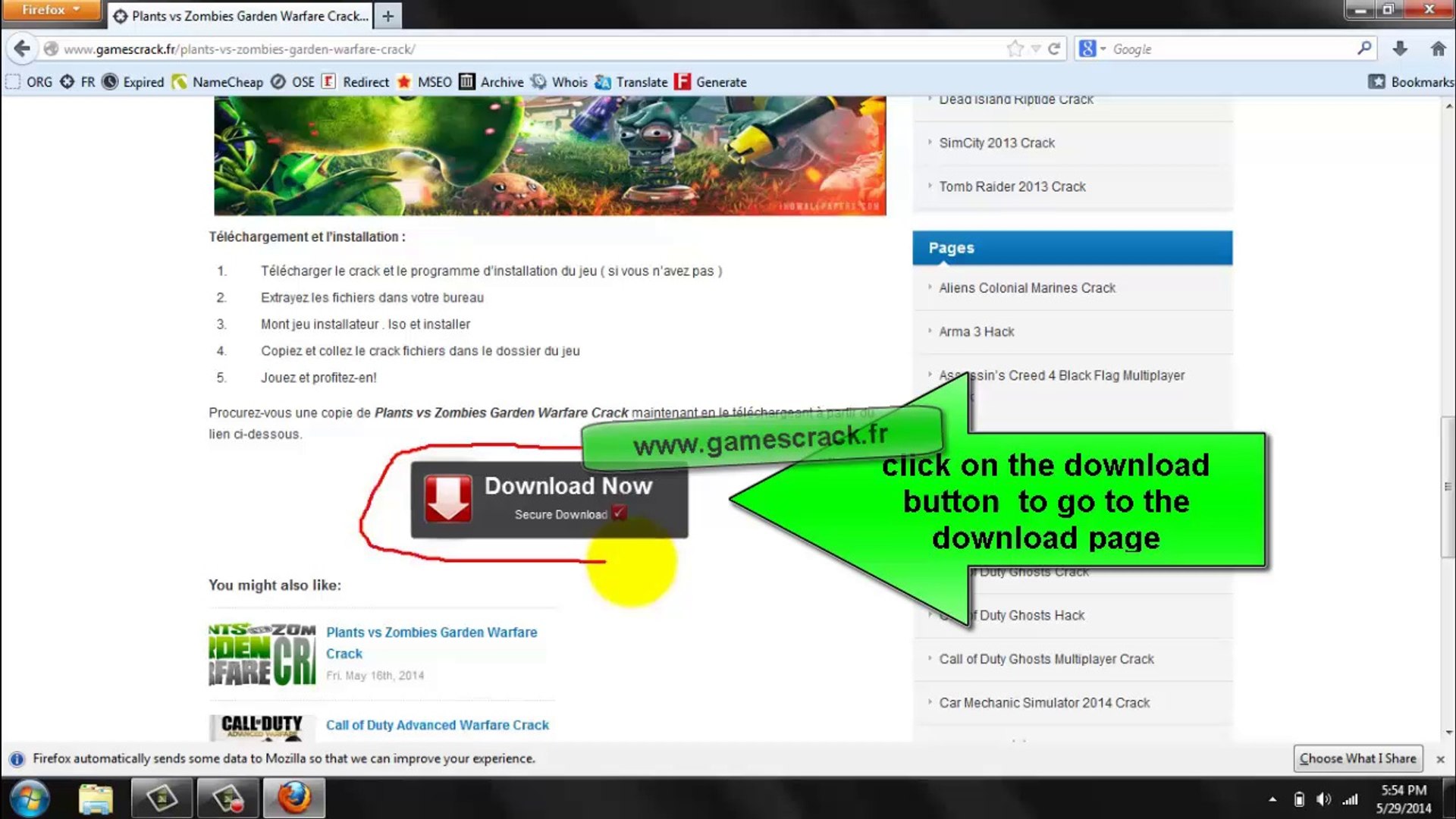The image size is (1456, 819).
Task: Open new tab with plus button
Action: coord(388,16)
